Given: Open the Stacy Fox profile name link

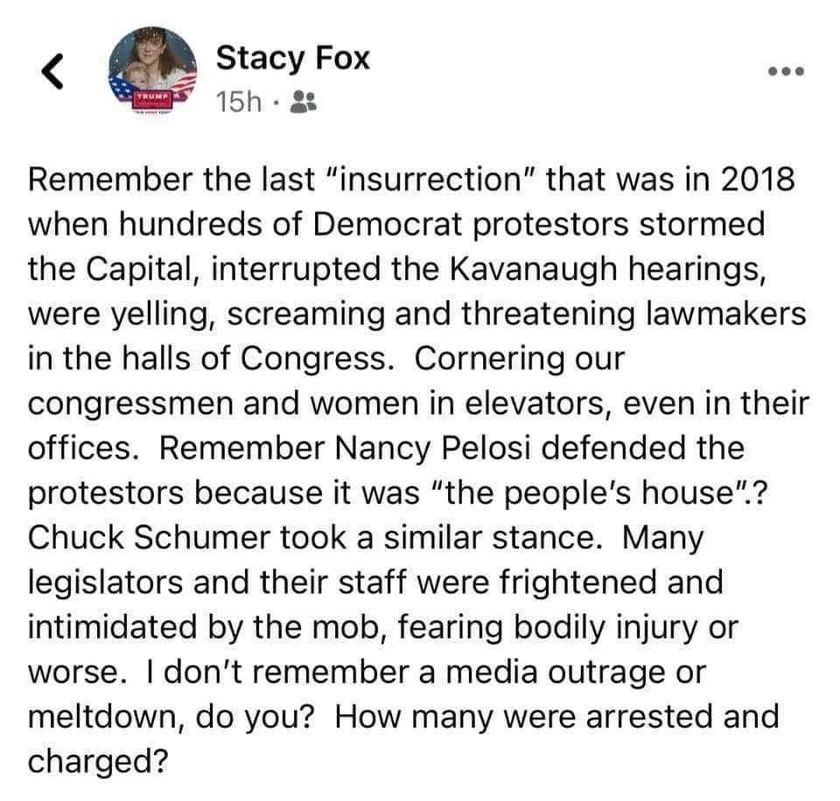Looking at the screenshot, I should click(x=293, y=58).
